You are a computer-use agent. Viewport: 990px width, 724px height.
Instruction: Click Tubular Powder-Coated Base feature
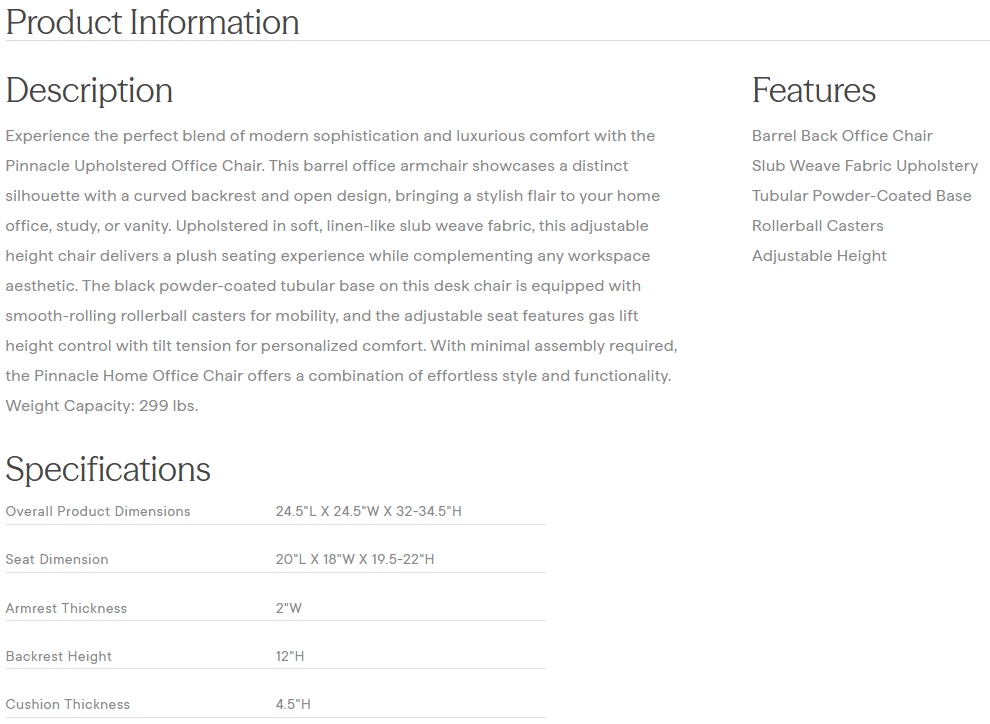861,196
